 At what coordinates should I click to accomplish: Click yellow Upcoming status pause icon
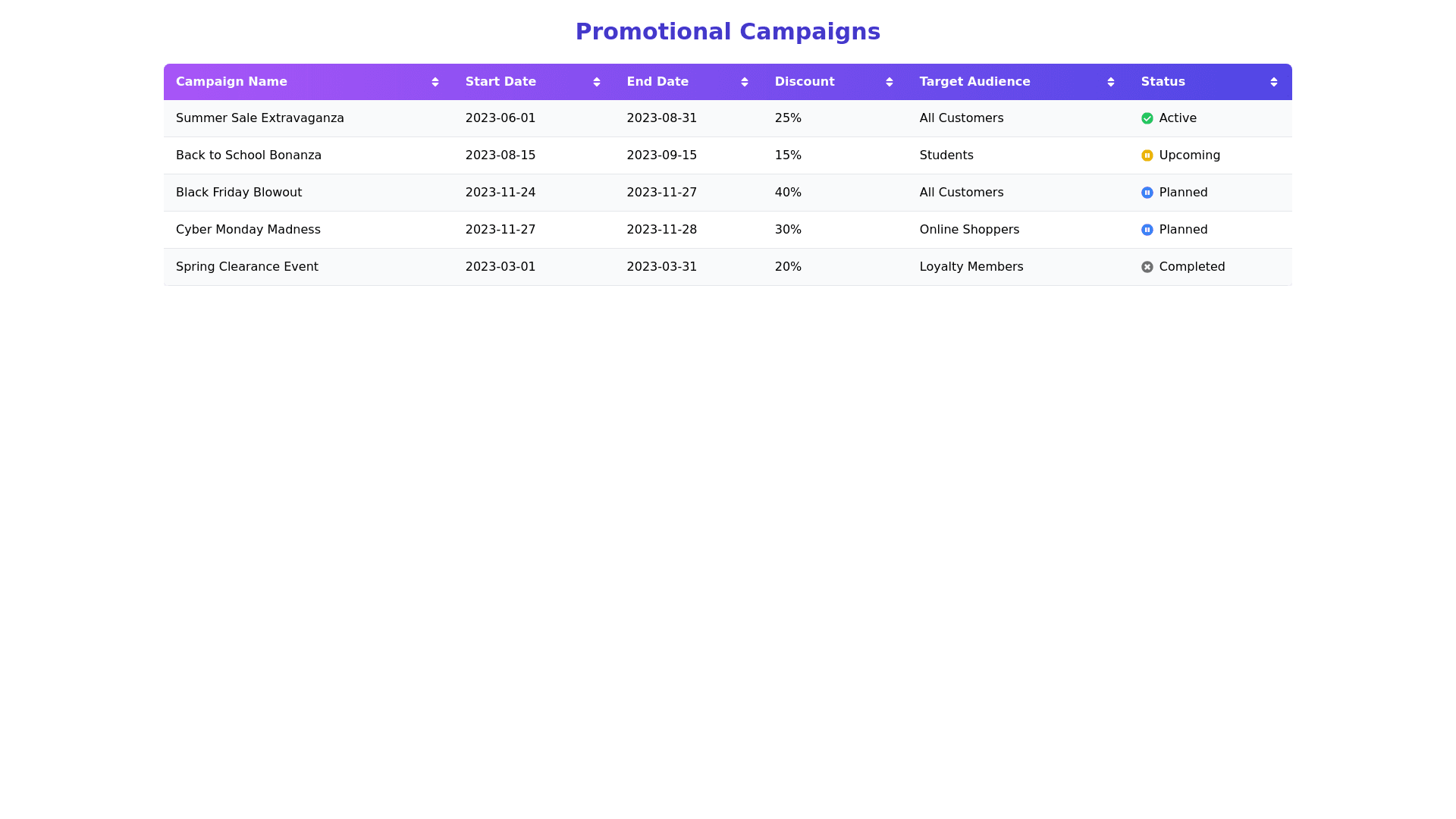coord(1147,155)
